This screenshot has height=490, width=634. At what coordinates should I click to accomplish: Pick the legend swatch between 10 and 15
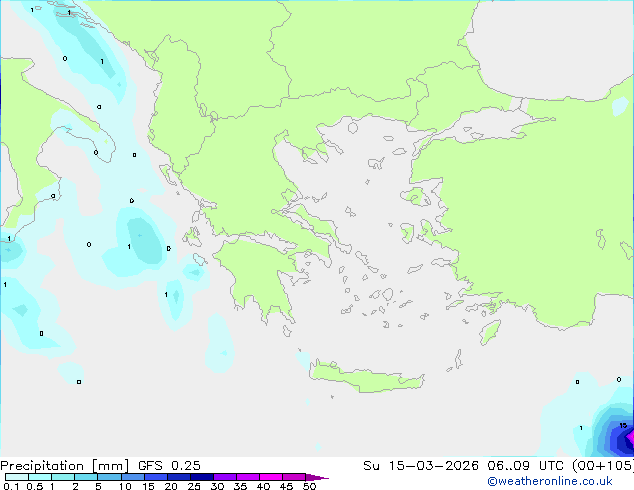click(x=132, y=477)
